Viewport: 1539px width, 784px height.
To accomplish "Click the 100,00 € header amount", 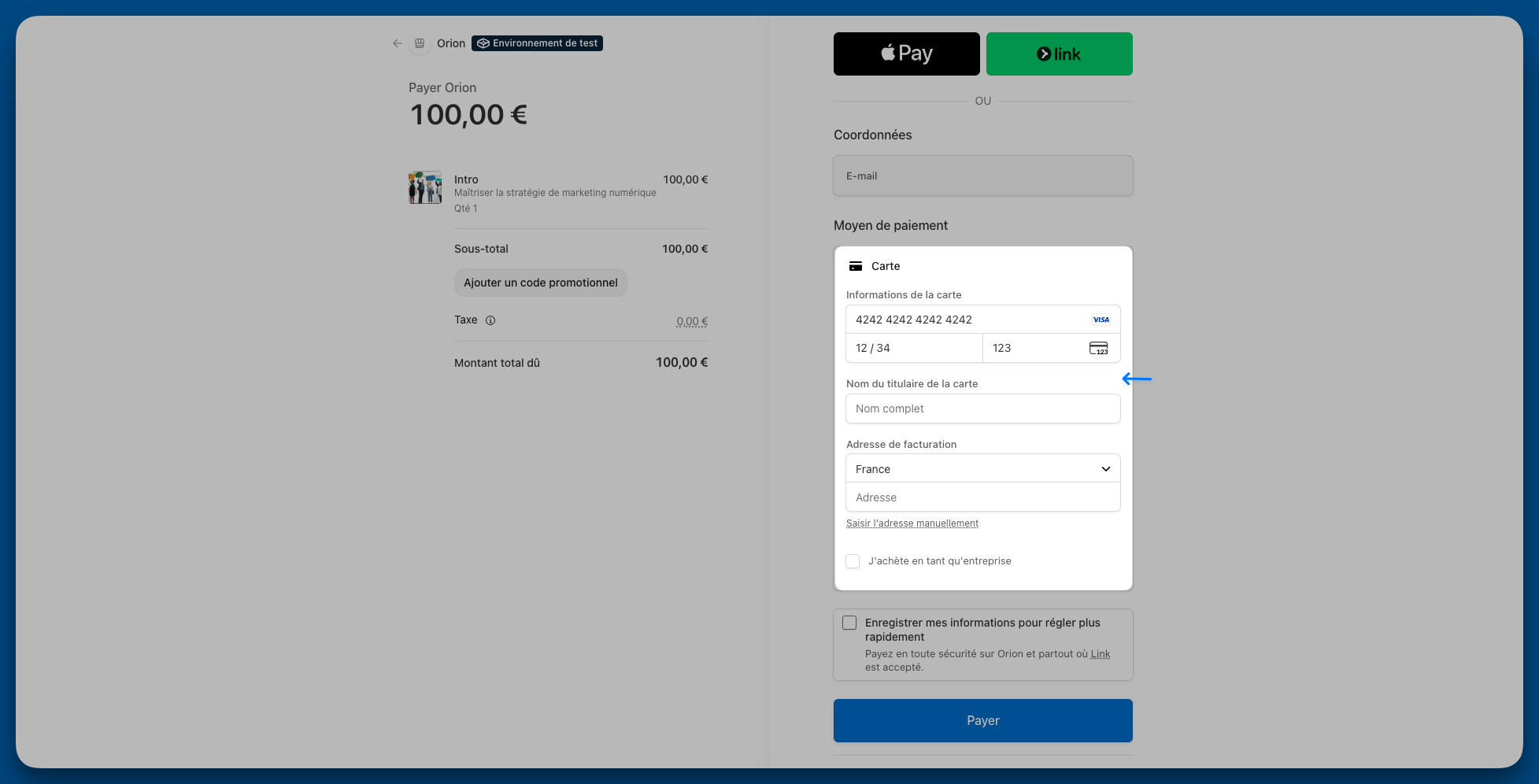I will pyautogui.click(x=468, y=115).
